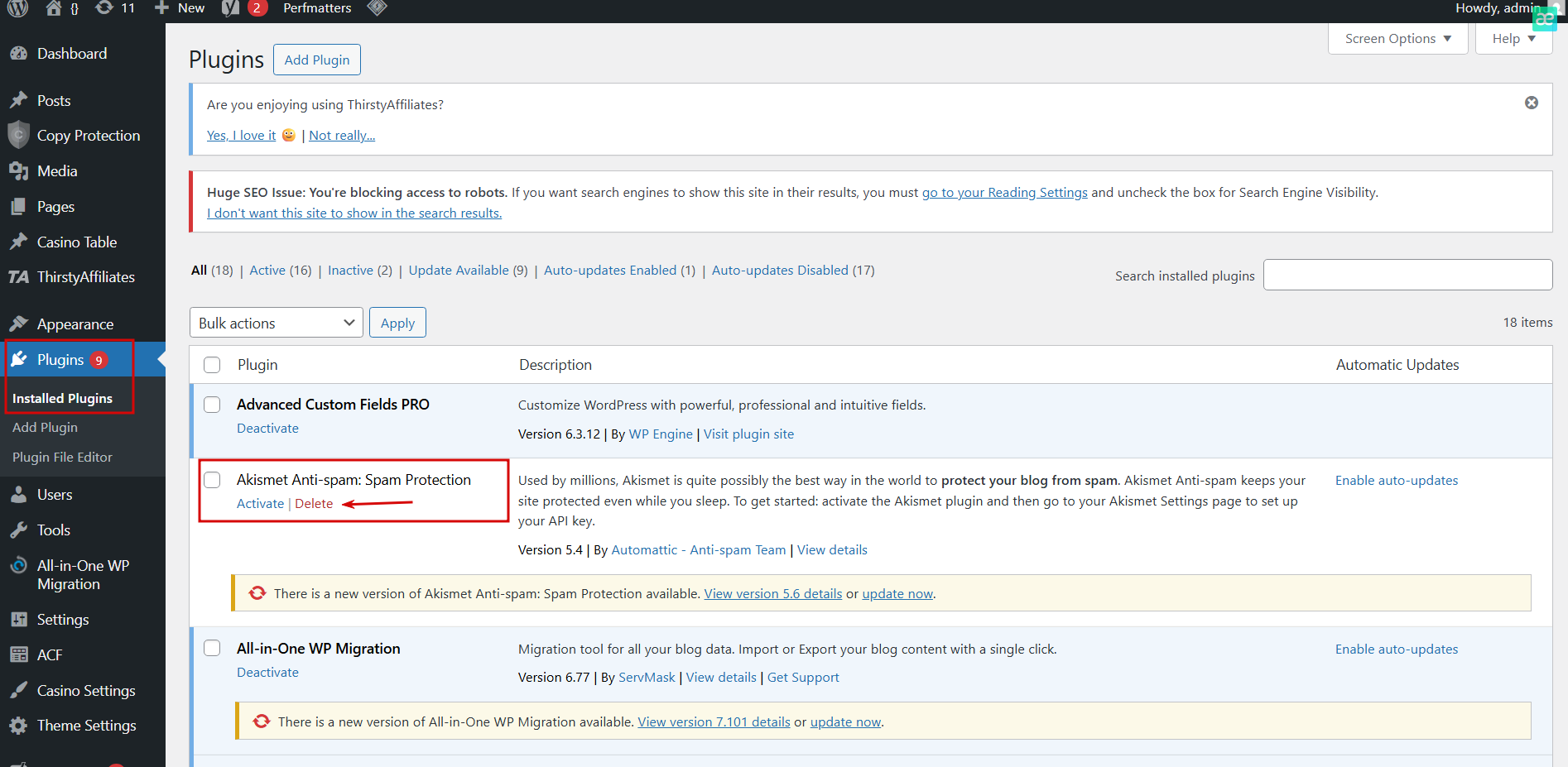Focus the Search installed plugins field
1568x767 pixels.
[x=1407, y=275]
